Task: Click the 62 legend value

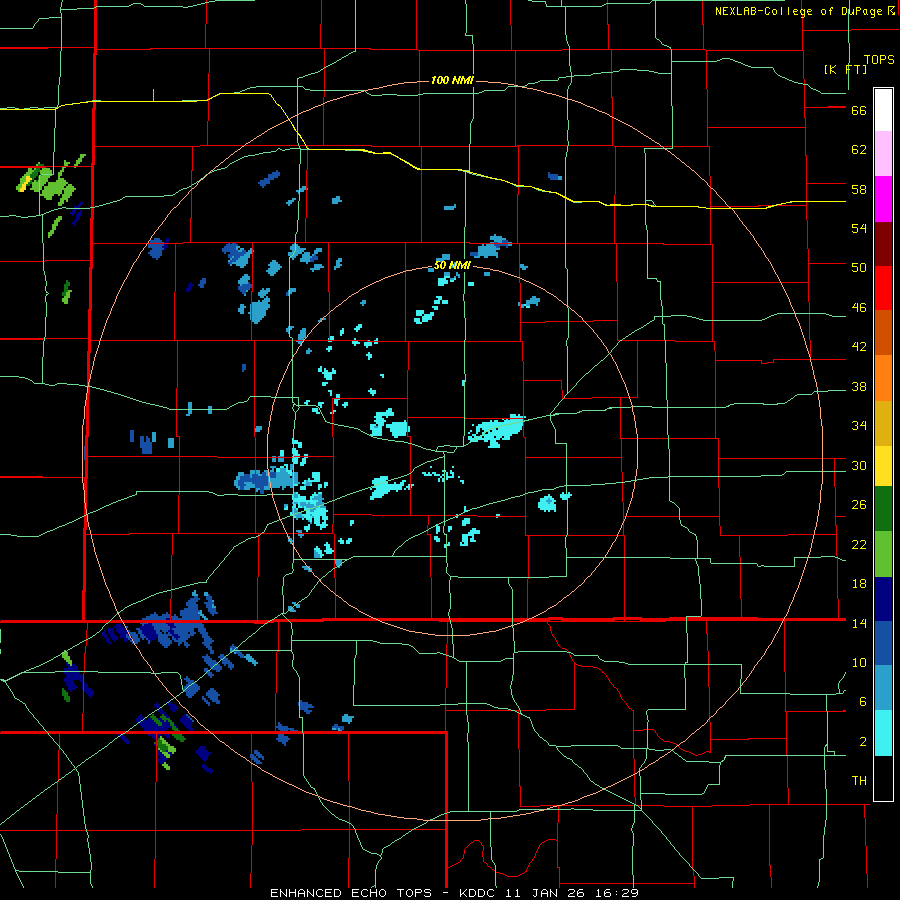Action: 859,150
